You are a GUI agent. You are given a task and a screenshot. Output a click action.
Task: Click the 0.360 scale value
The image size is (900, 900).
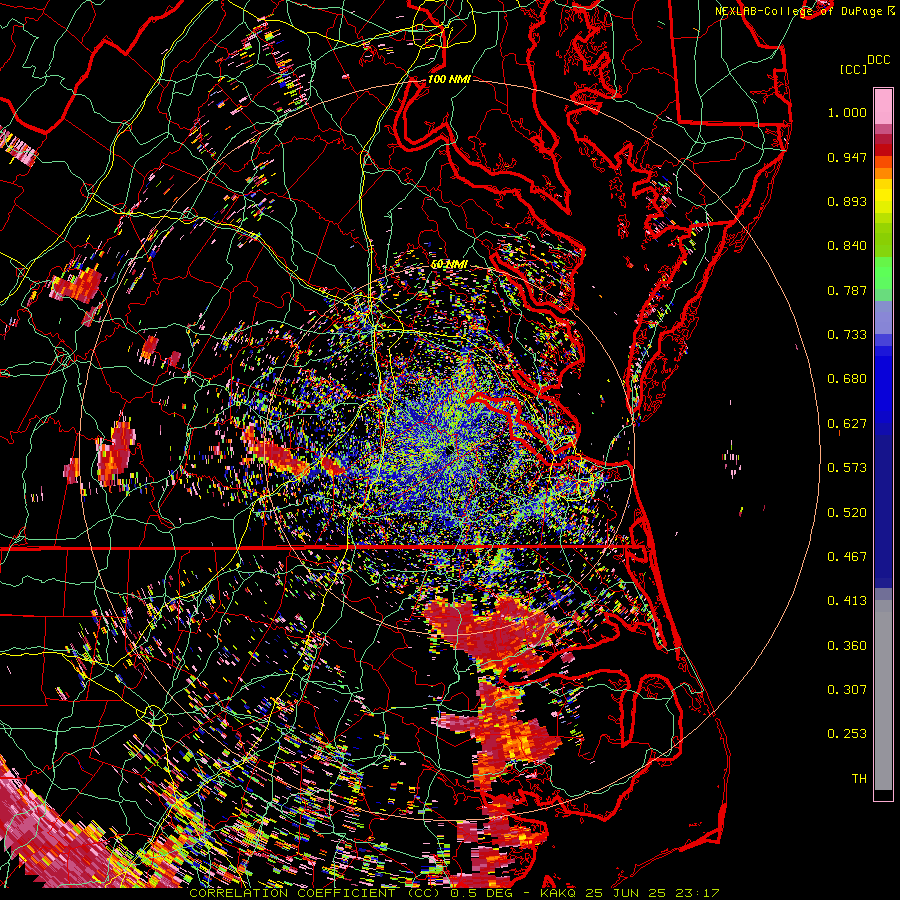(847, 646)
